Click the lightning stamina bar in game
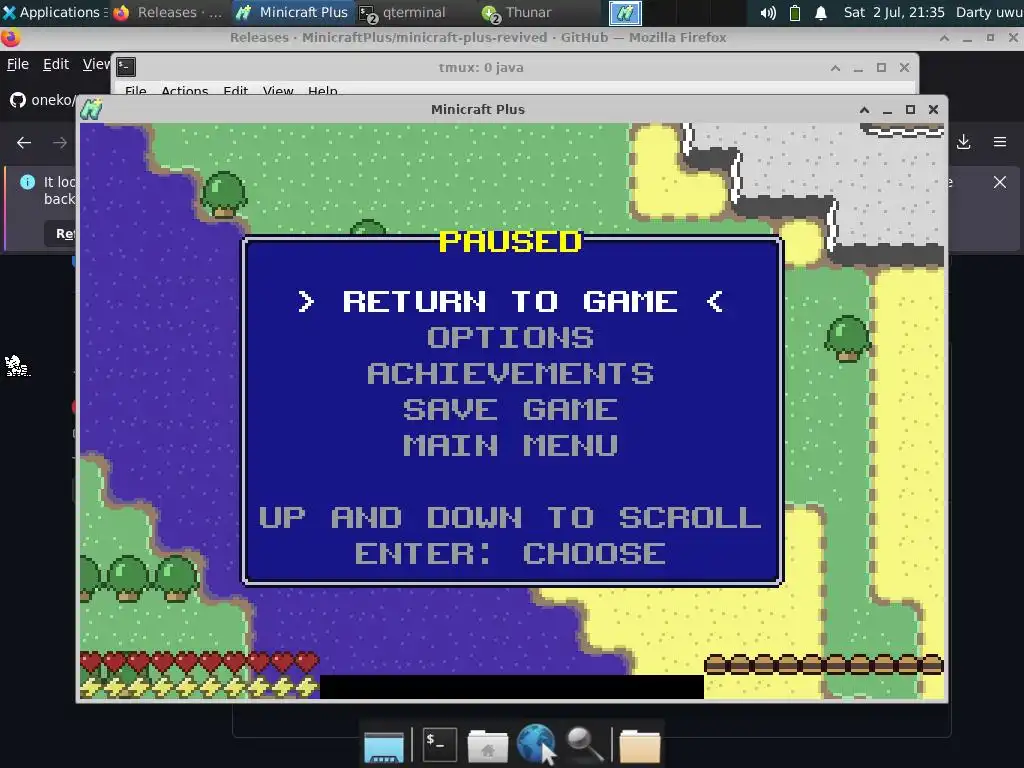 (x=199, y=686)
